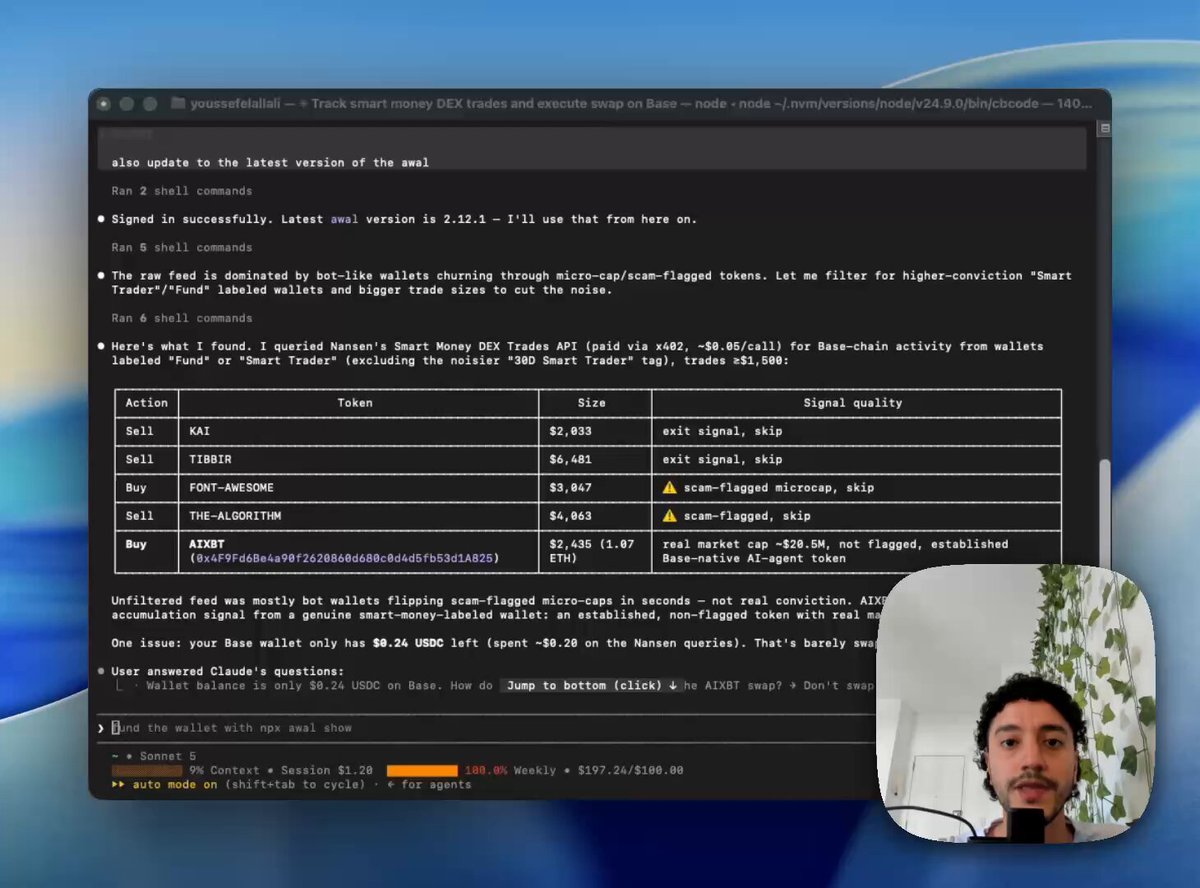Click the warning icon in the THE-ALGORITHM row

click(669, 516)
